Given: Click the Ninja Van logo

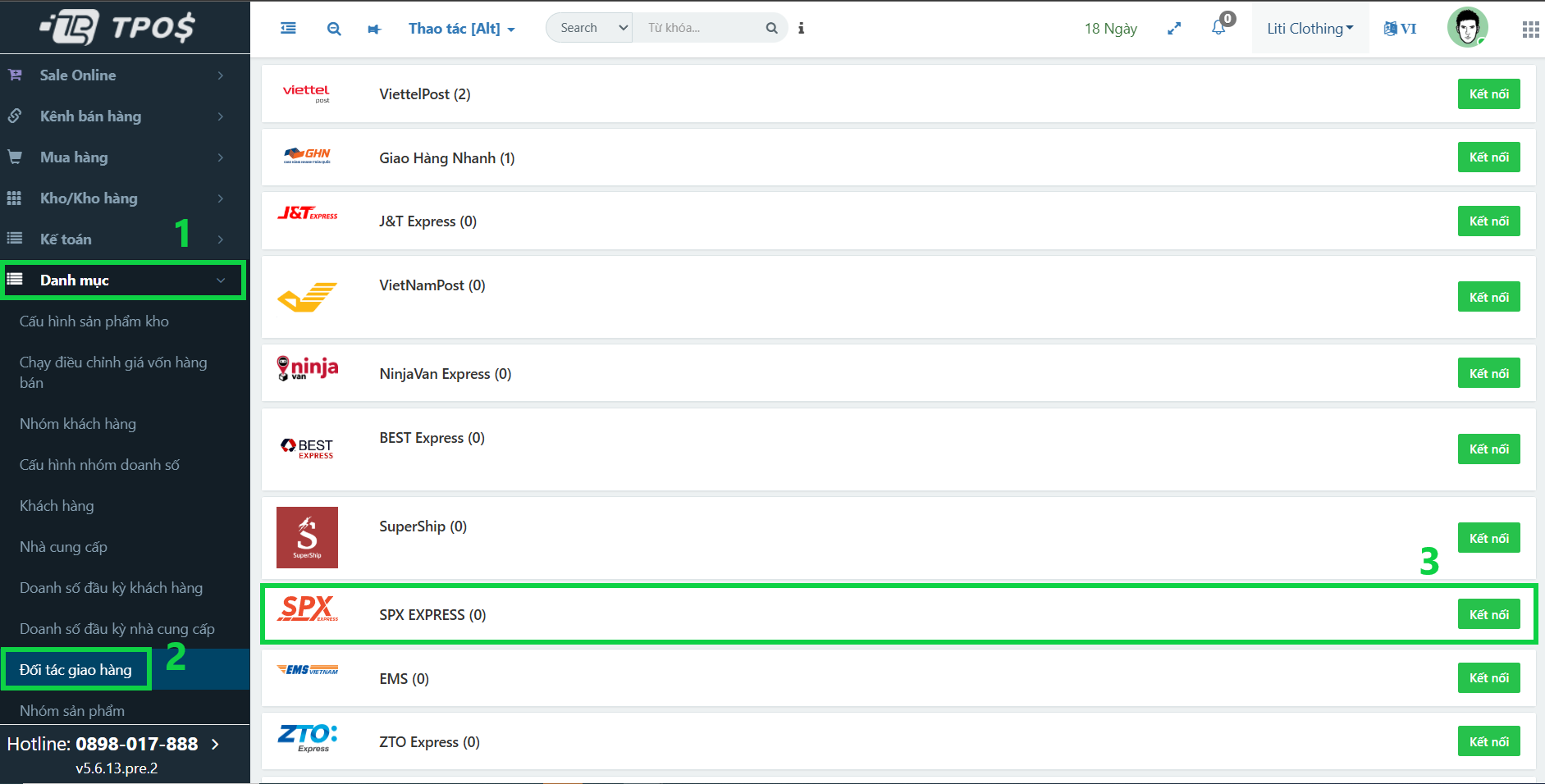Looking at the screenshot, I should tap(307, 368).
